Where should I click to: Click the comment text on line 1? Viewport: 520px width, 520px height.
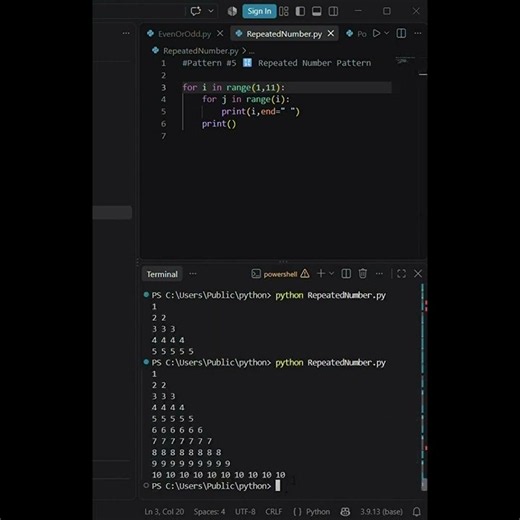click(x=277, y=63)
